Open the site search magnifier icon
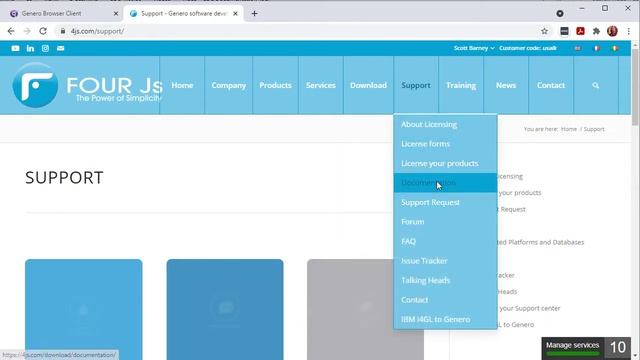Screen dimensions: 640x360 [x=596, y=85]
